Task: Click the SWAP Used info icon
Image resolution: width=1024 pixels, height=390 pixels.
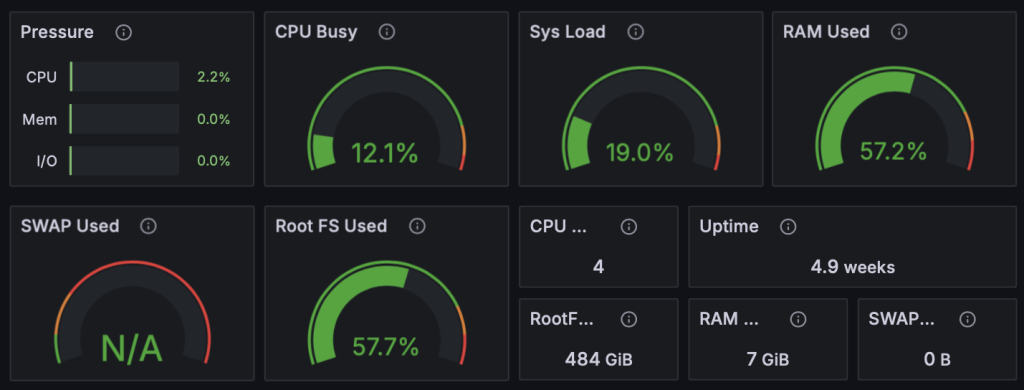Action: point(149,227)
